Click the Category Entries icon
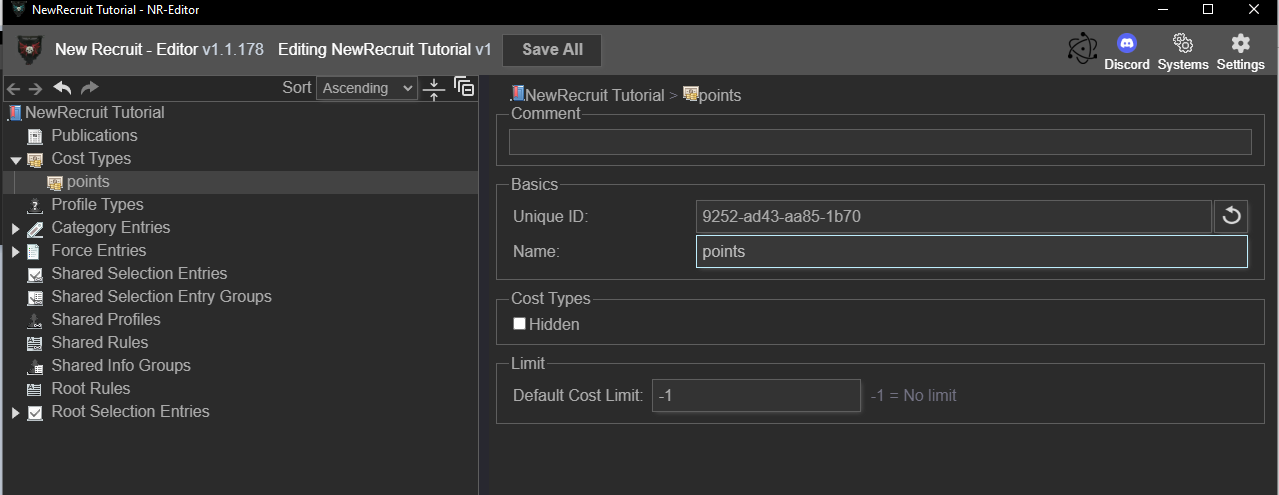Screen dimensions: 1279x495 pos(35,228)
